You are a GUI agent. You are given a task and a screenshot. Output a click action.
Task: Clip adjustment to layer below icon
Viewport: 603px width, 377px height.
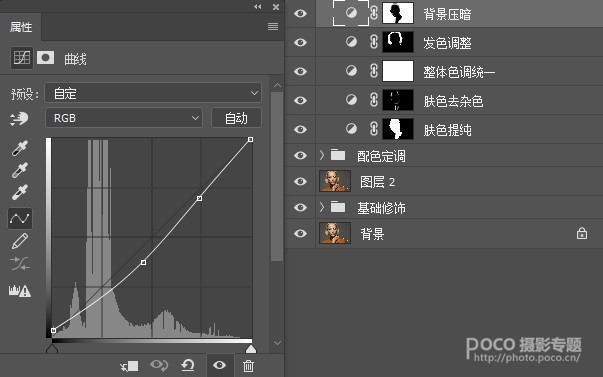pos(130,366)
